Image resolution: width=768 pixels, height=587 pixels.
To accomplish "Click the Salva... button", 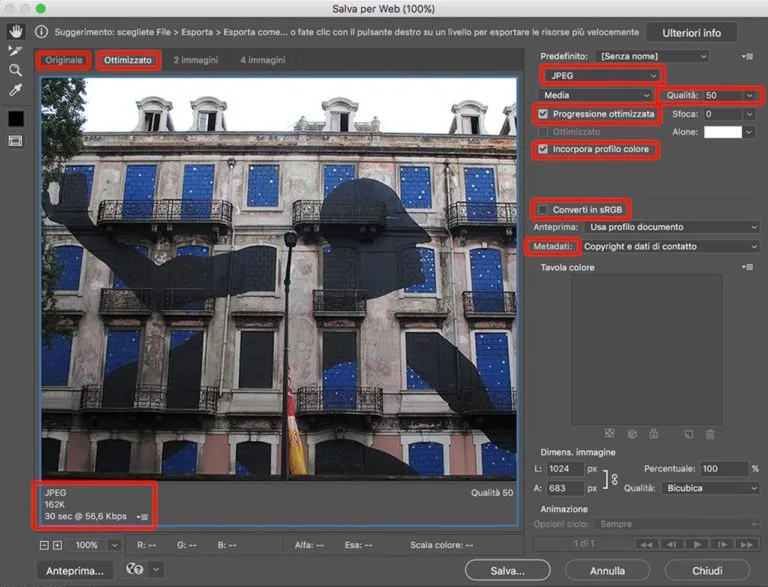I will coord(508,570).
